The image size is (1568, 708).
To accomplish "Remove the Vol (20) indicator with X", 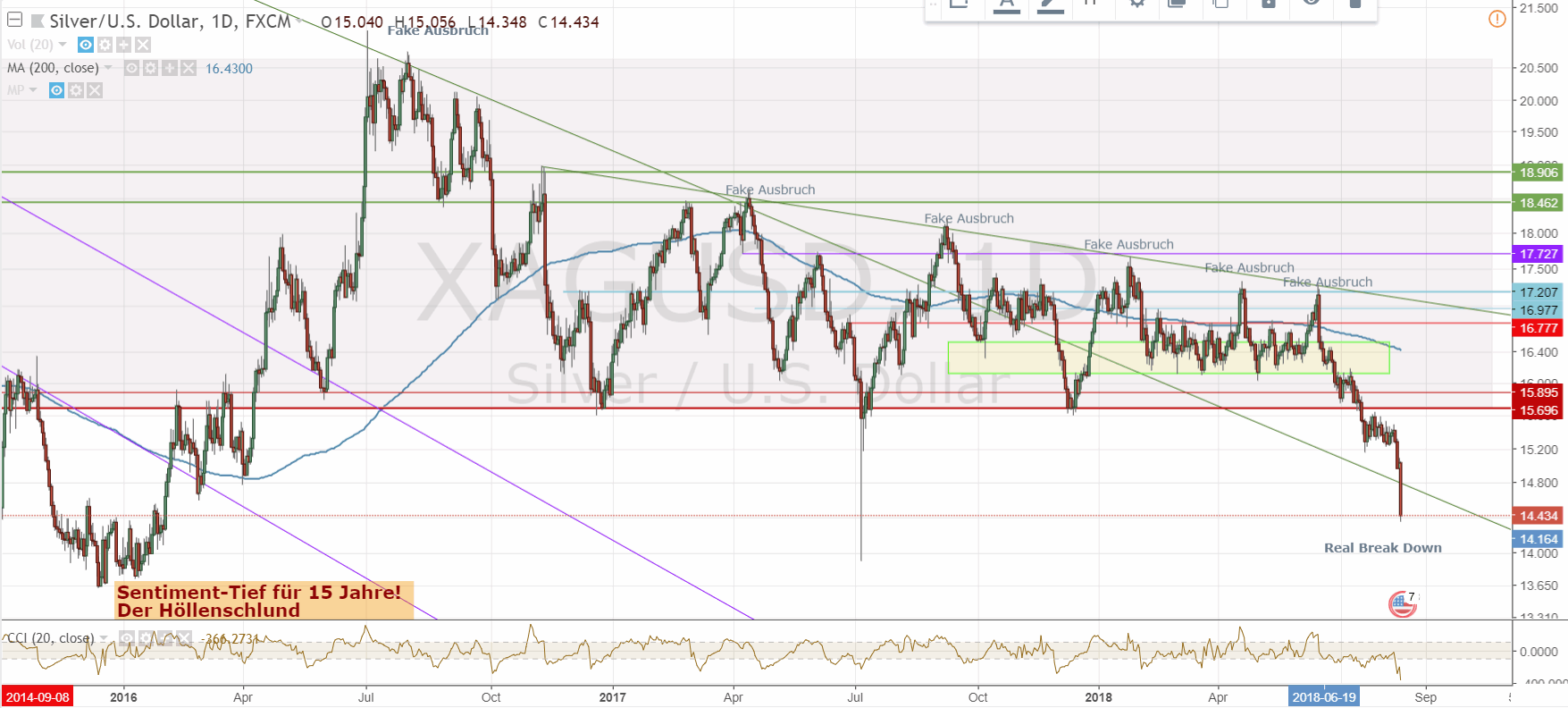I will 143,45.
